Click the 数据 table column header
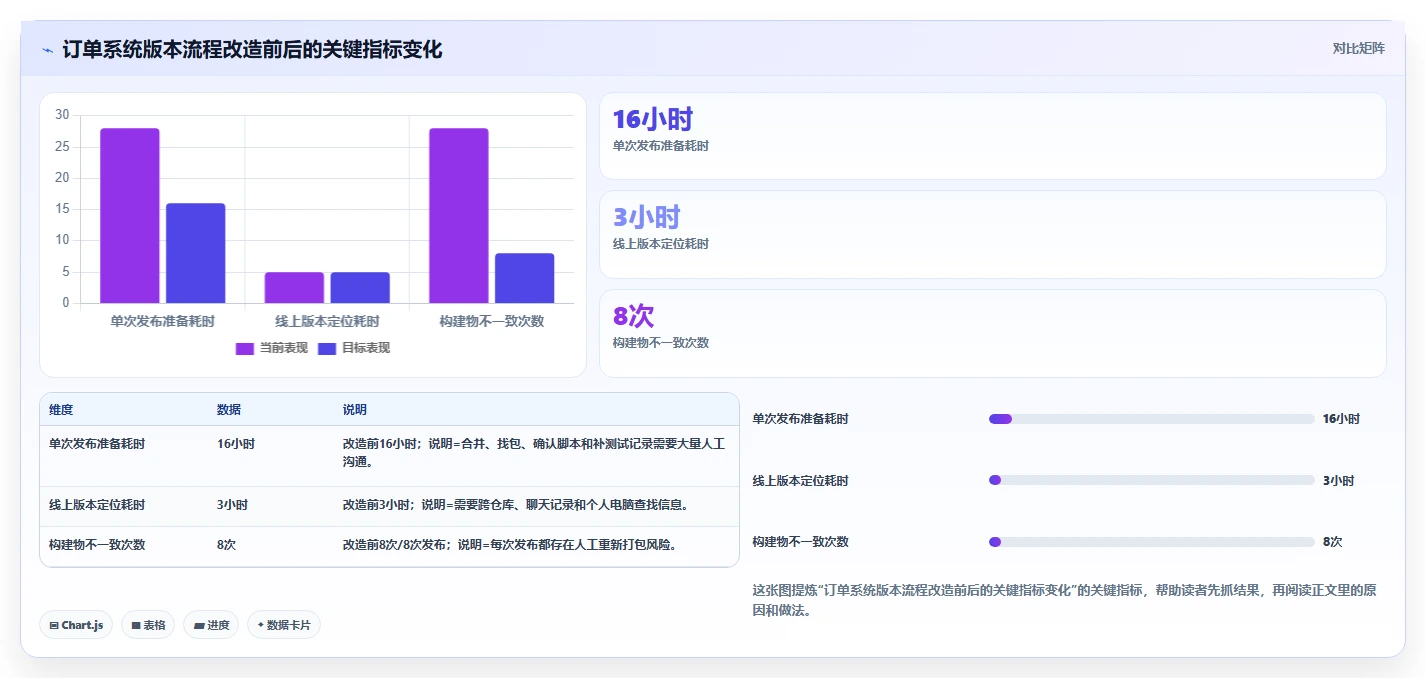1426x678 pixels. (x=229, y=410)
